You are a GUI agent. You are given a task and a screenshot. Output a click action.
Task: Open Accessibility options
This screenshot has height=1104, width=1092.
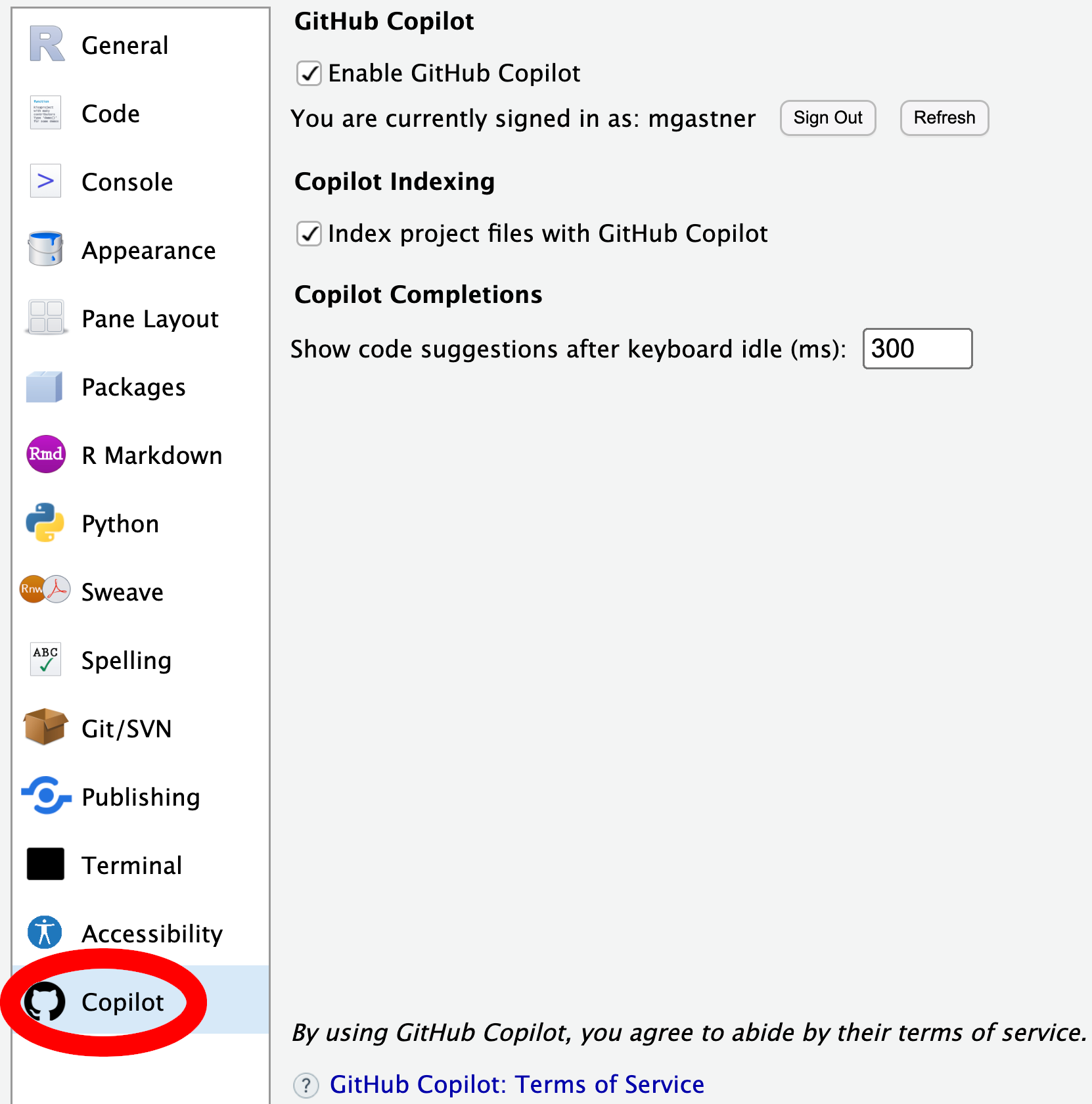pyautogui.click(x=141, y=933)
